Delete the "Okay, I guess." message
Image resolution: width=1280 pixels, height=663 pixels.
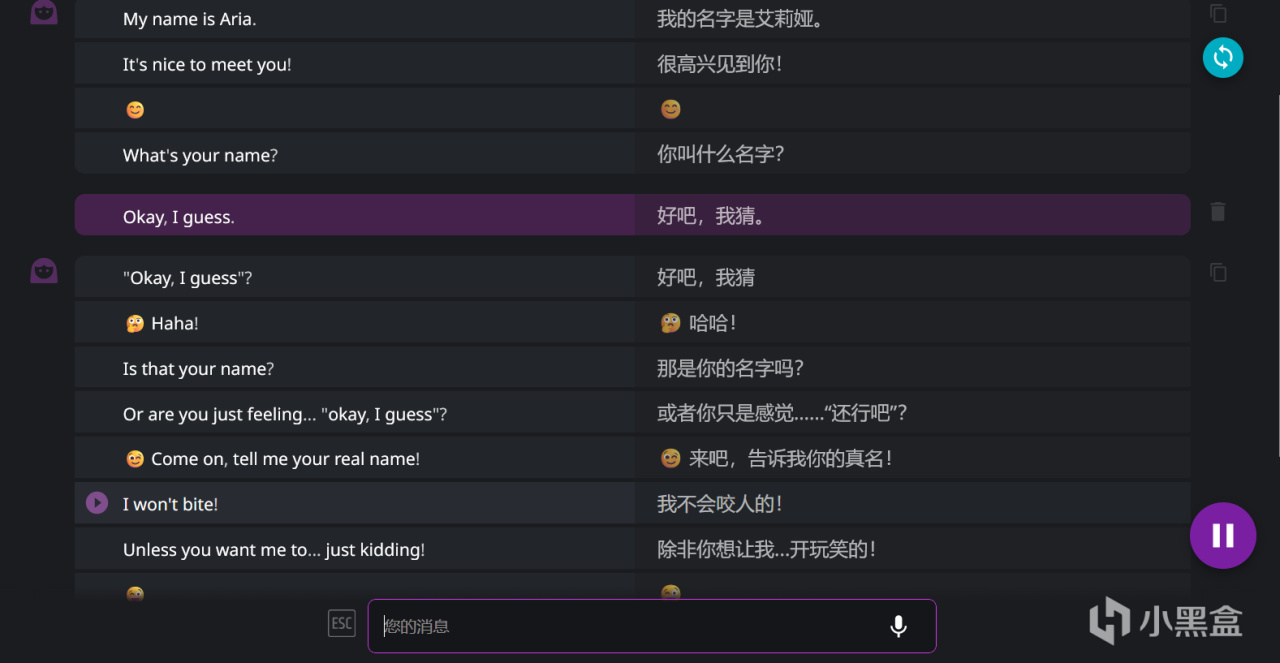coord(1217,212)
